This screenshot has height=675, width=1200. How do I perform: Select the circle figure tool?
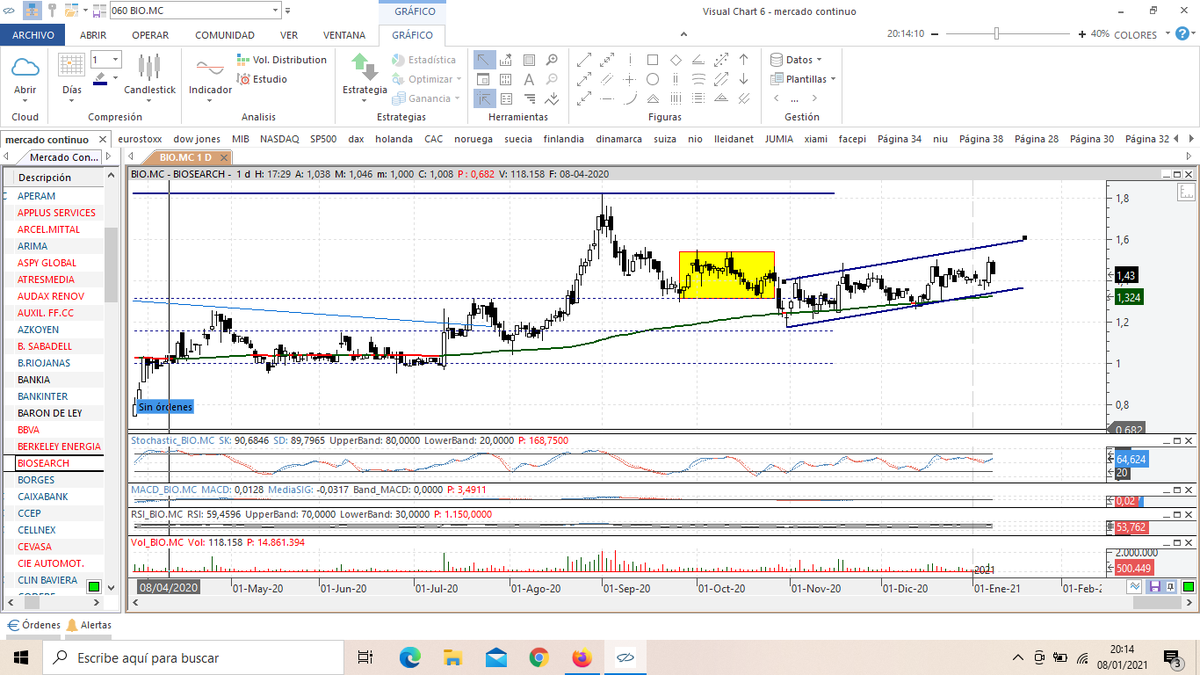(x=652, y=79)
